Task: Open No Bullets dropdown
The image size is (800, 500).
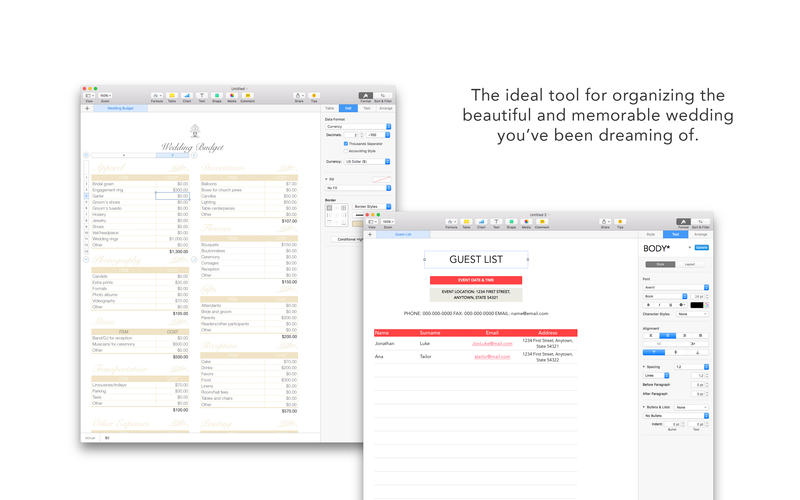Action: [676, 416]
